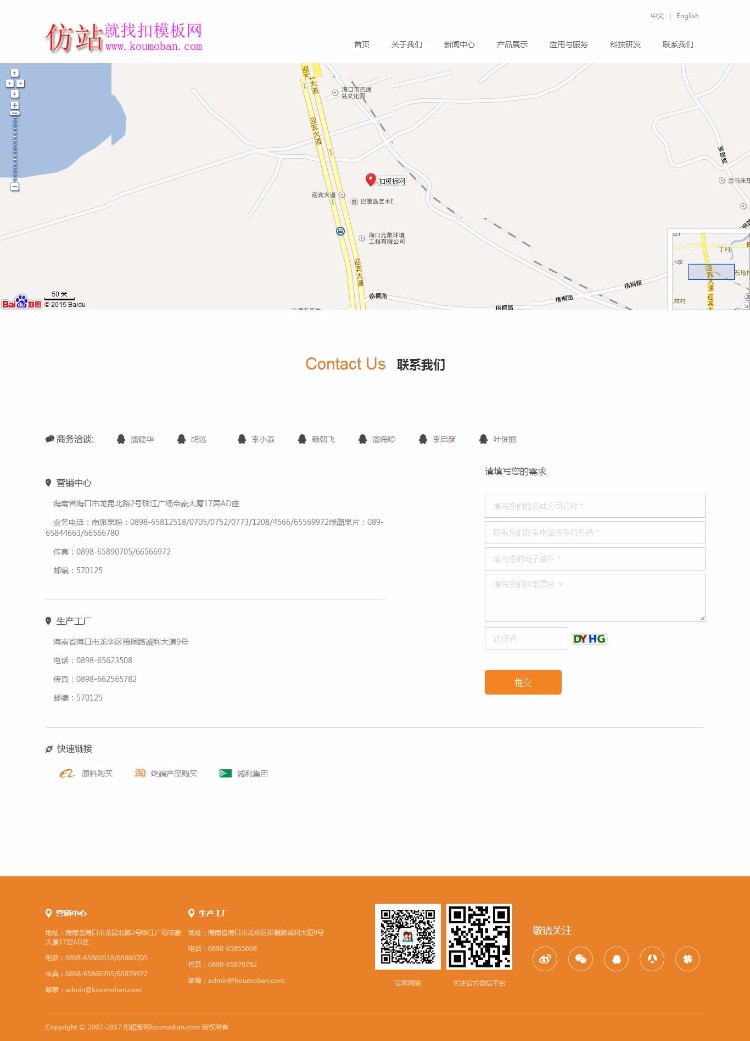Switch language to 中文
The height and width of the screenshot is (1041, 750).
[657, 16]
